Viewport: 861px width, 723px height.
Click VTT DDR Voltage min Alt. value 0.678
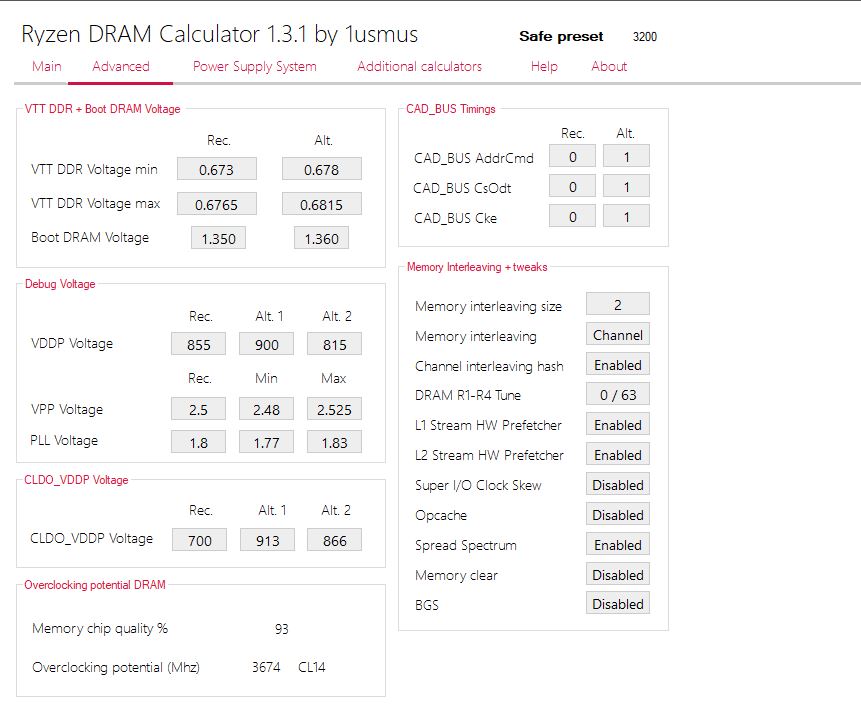pyautogui.click(x=322, y=169)
